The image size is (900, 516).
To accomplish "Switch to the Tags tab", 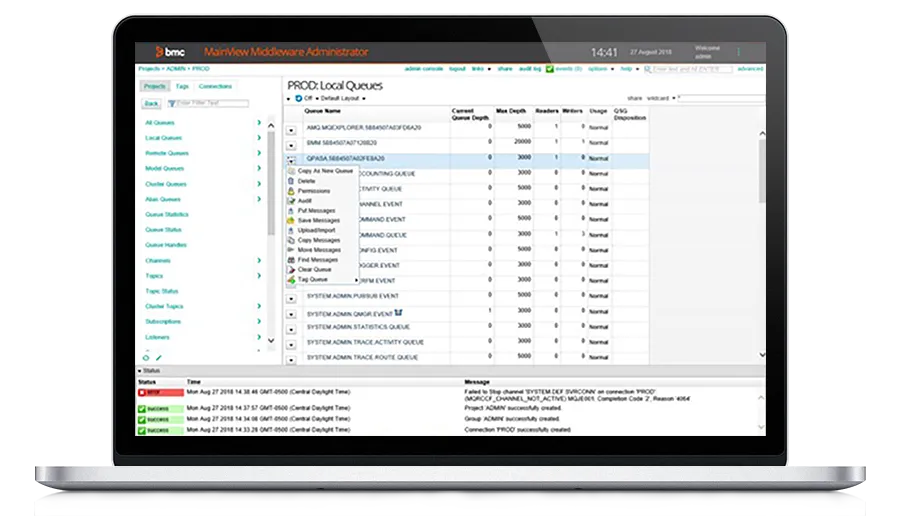I will click(x=182, y=86).
